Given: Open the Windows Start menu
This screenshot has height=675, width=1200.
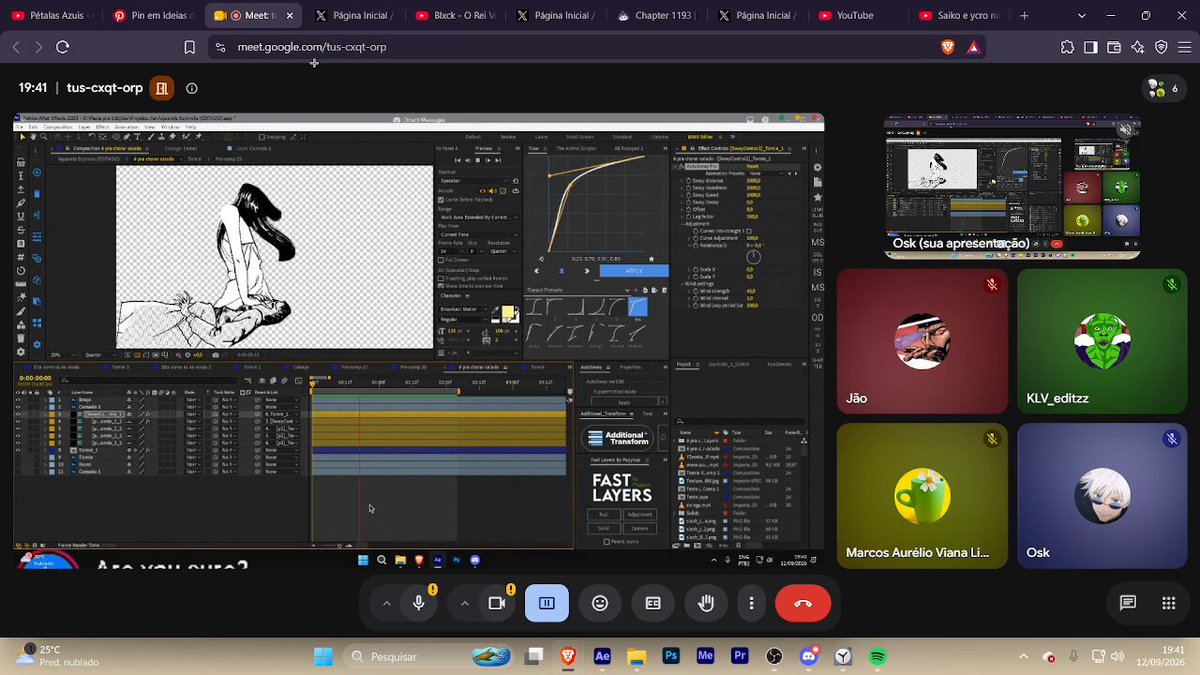Looking at the screenshot, I should tap(323, 656).
